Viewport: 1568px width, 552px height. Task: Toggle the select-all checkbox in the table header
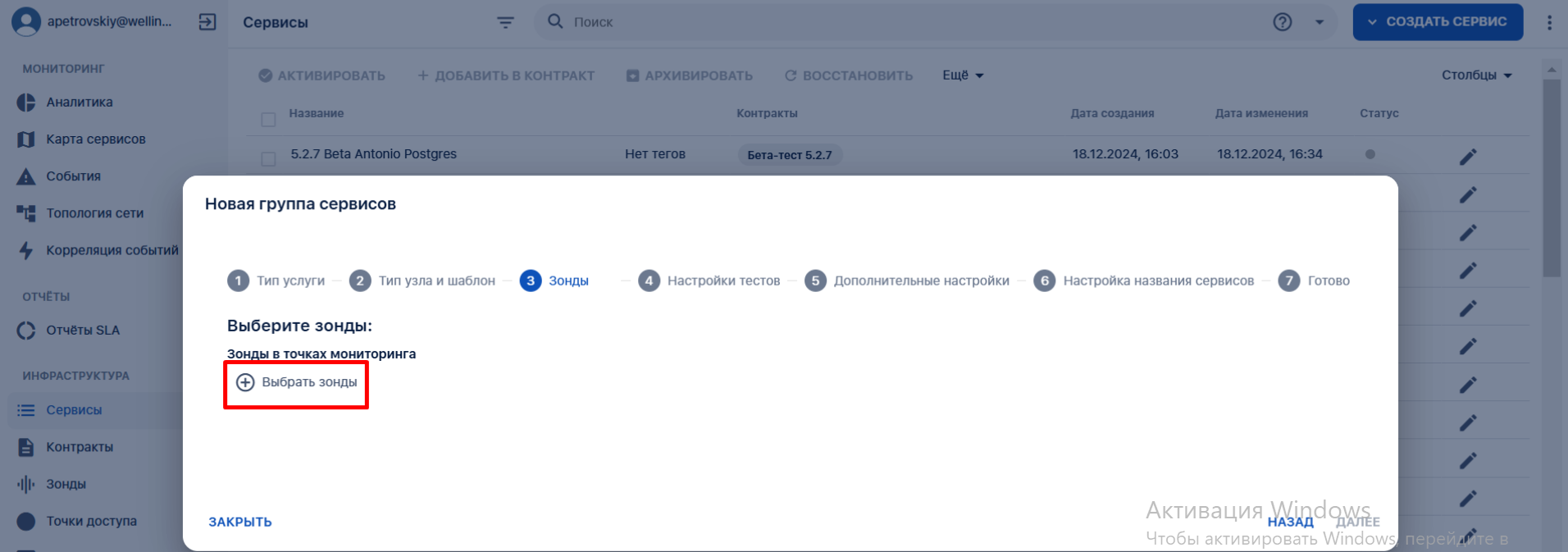point(268,120)
